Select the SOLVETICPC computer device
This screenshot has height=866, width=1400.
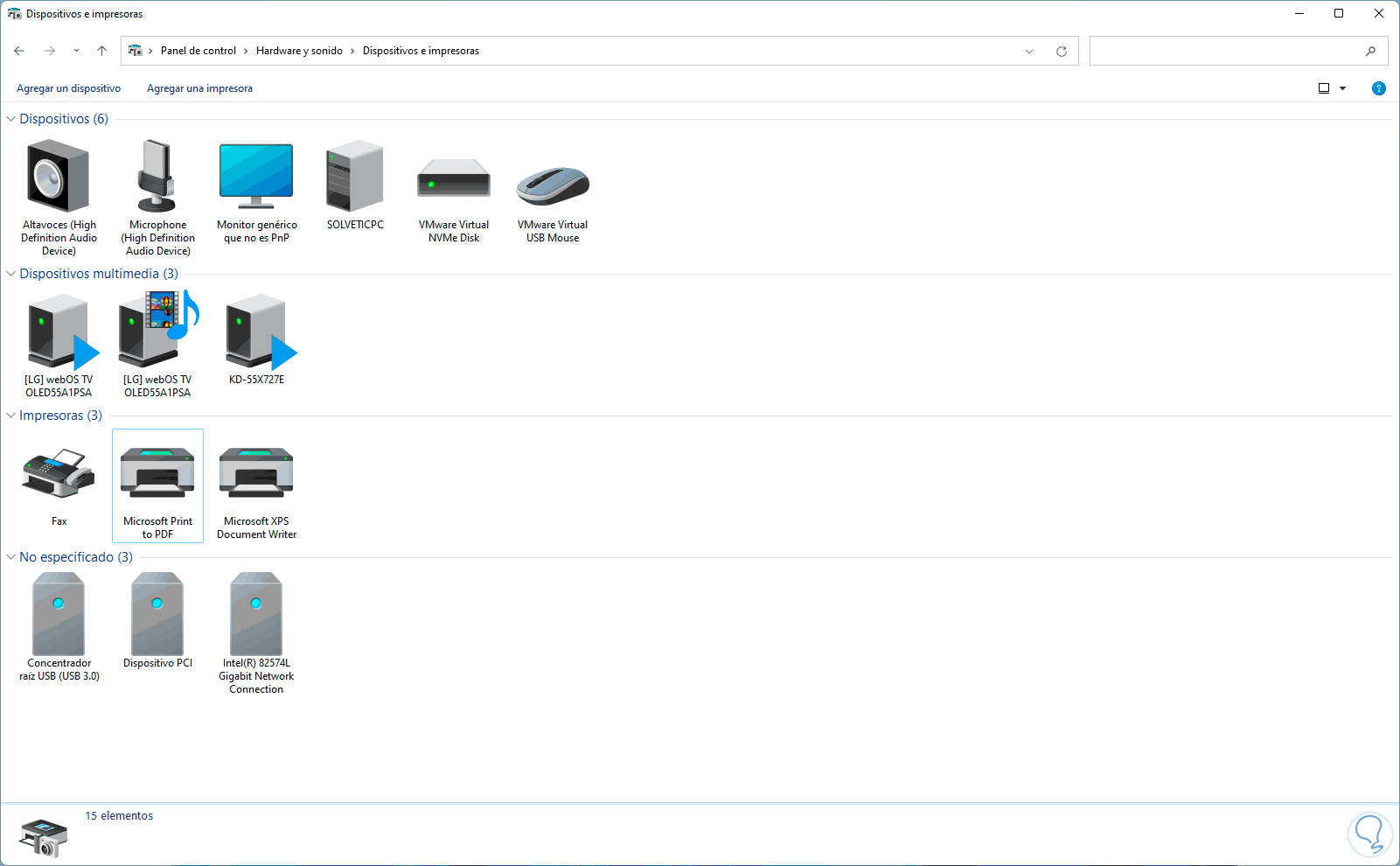[x=355, y=185]
